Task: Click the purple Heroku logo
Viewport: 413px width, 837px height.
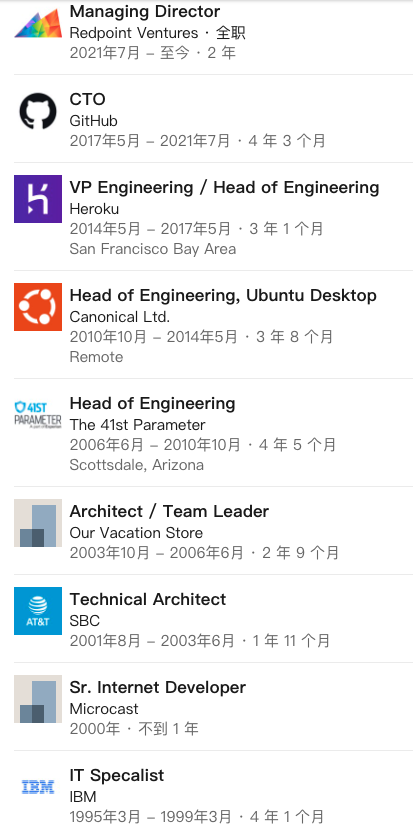Action: (x=38, y=199)
